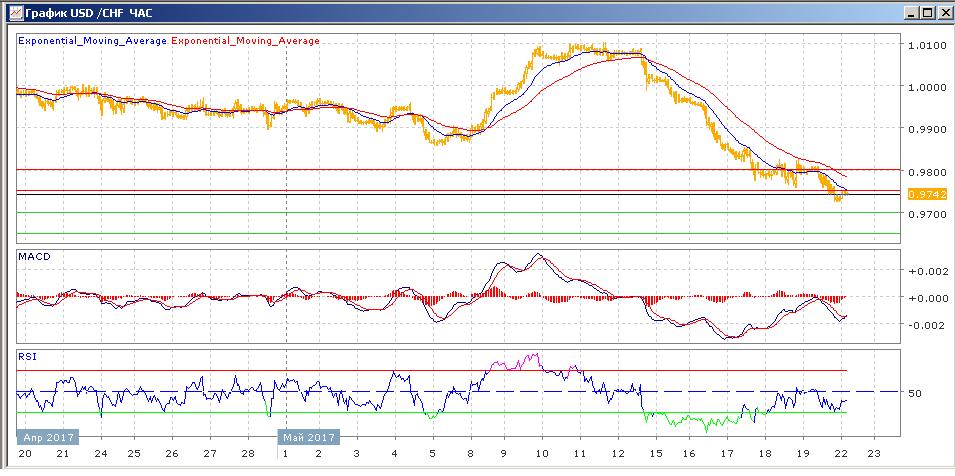
Task: Click the +0.002 MACD axis label
Action: tap(928, 271)
